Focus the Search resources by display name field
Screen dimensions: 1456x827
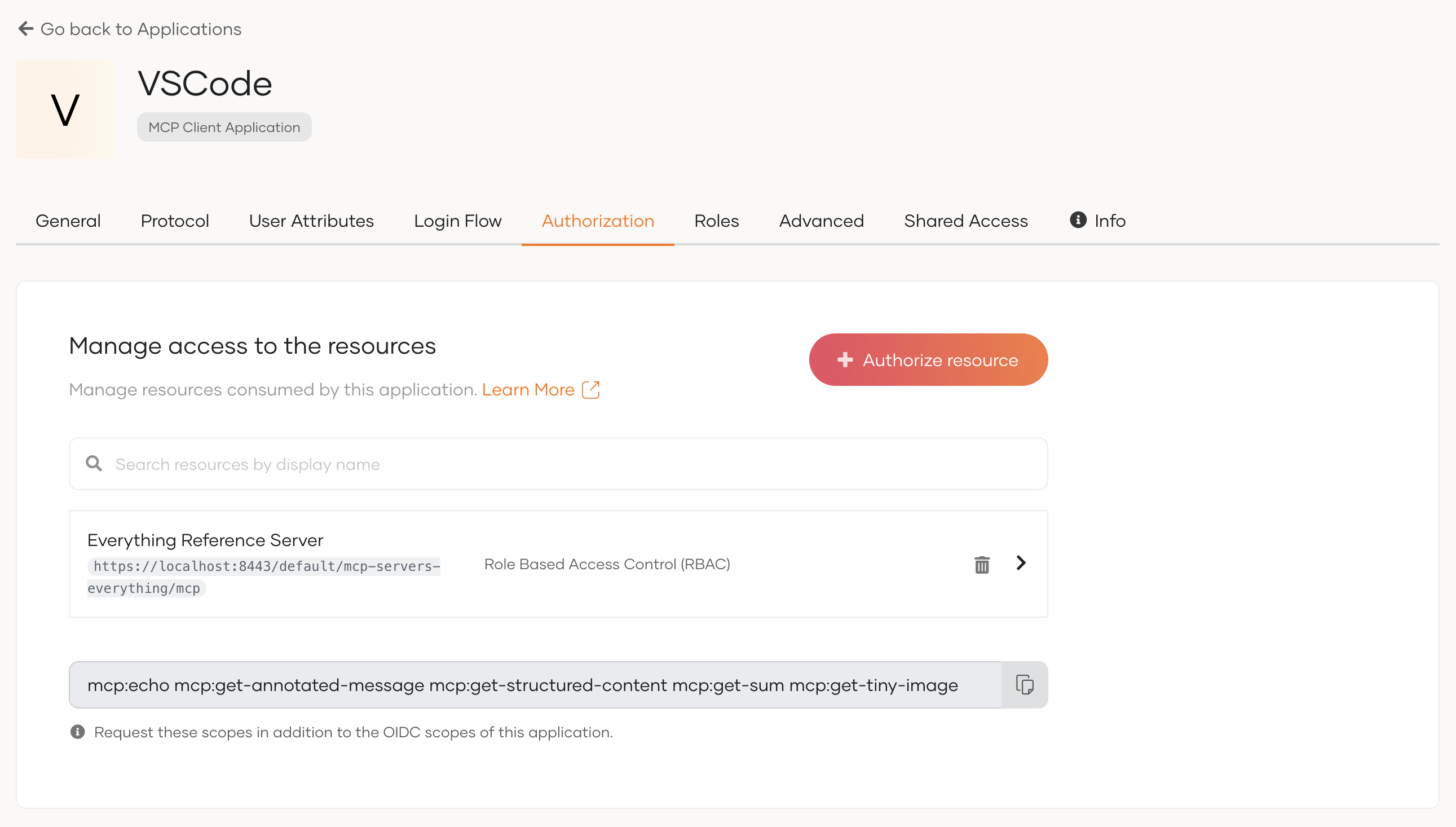coord(558,464)
